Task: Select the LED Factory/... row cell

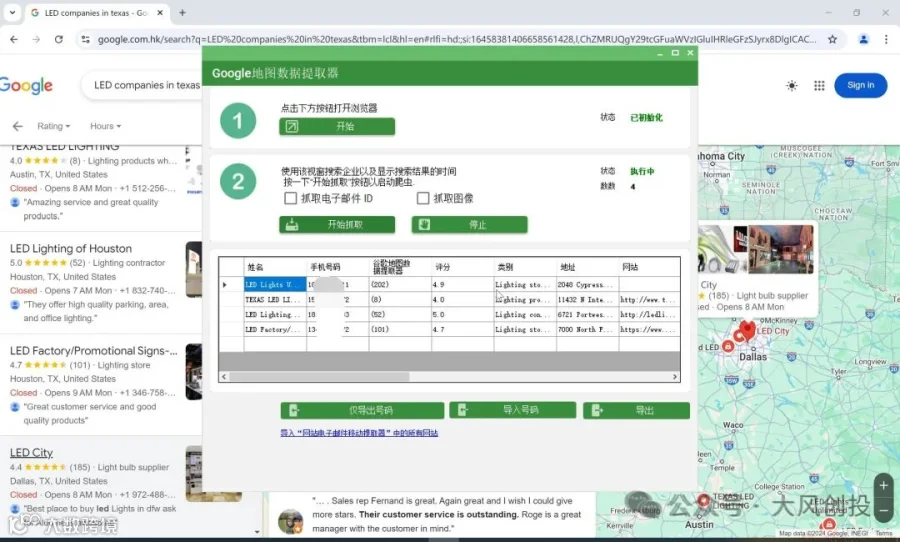Action: tap(275, 329)
